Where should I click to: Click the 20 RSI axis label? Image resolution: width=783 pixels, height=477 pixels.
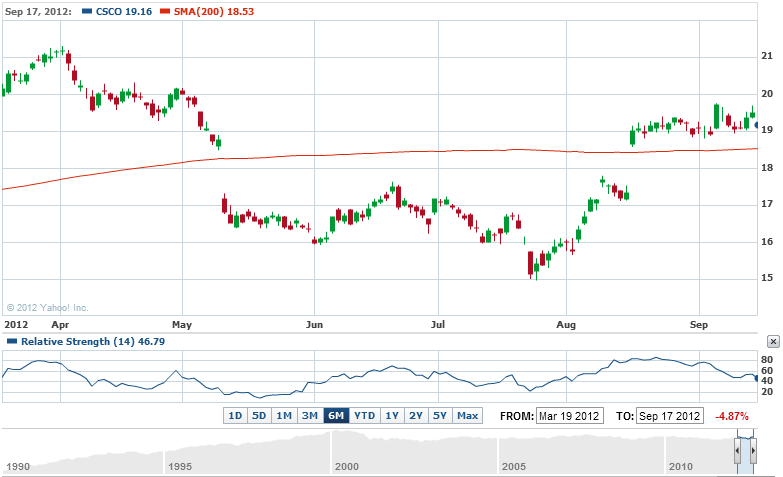767,392
